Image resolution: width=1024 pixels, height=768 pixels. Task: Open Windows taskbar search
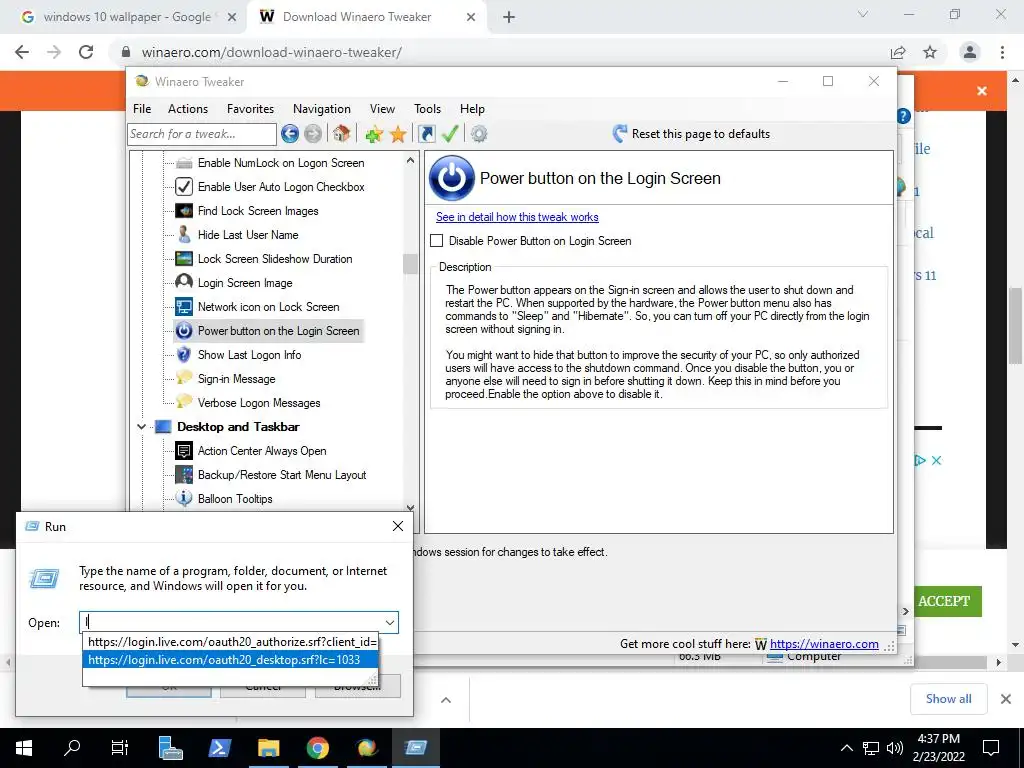click(x=72, y=748)
